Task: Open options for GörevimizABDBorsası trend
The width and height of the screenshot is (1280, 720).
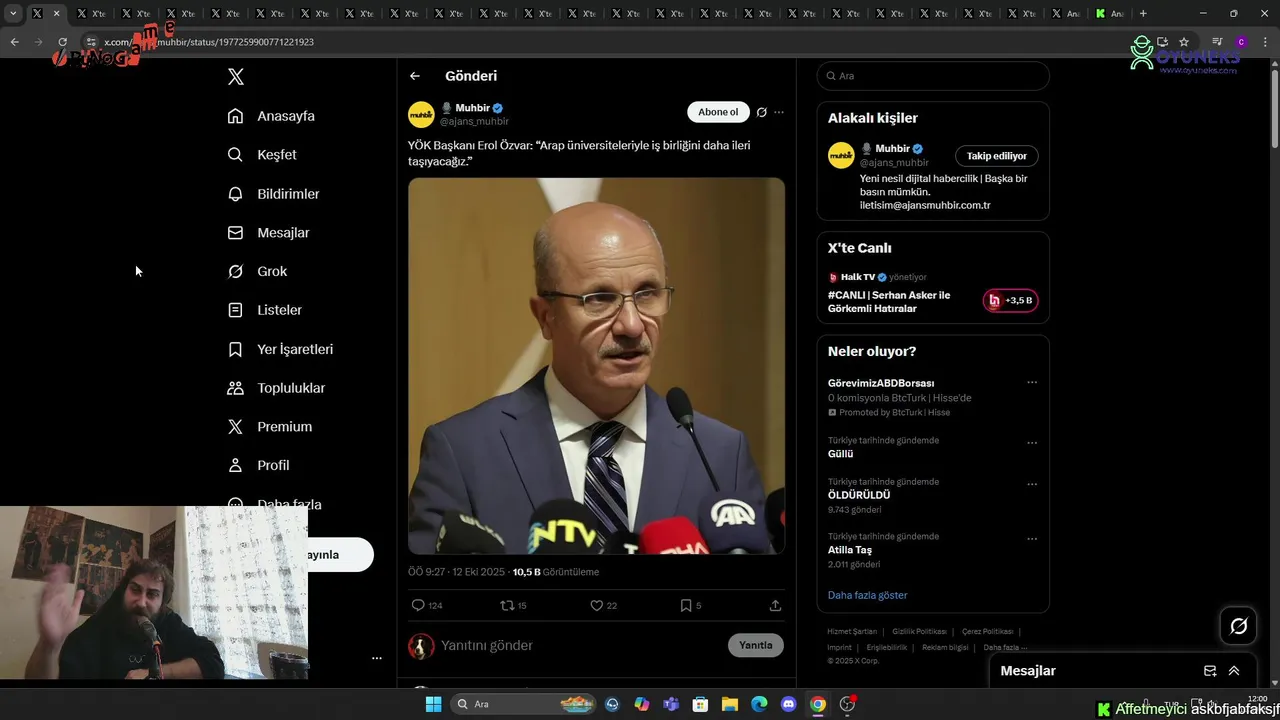Action: (x=1032, y=383)
